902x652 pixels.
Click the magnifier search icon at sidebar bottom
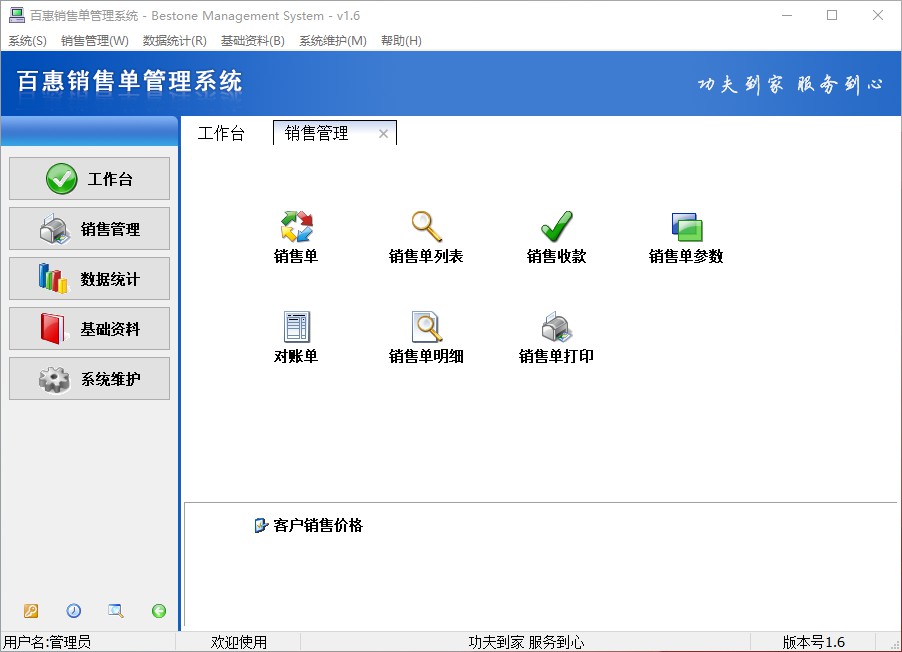[x=115, y=610]
